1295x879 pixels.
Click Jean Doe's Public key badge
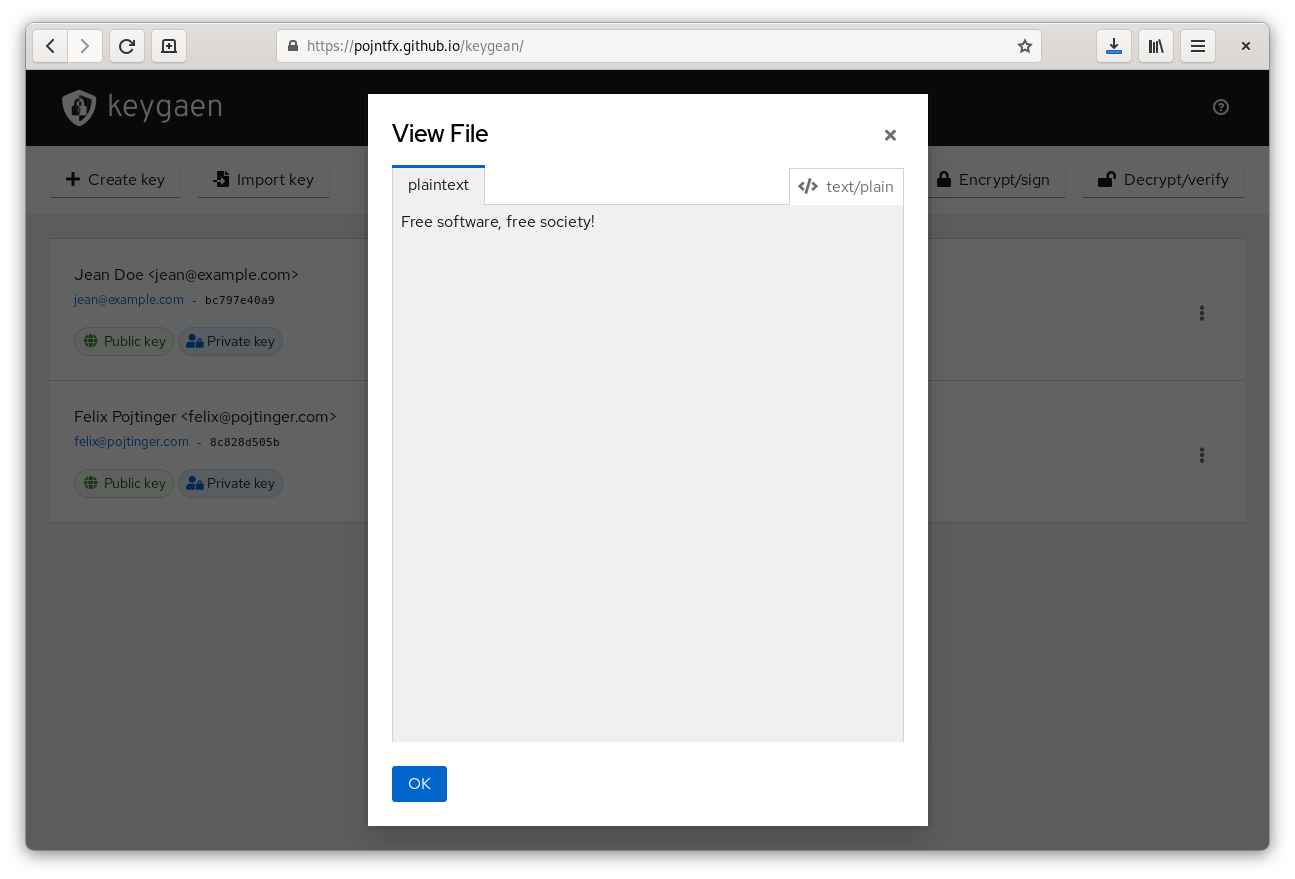pos(124,341)
